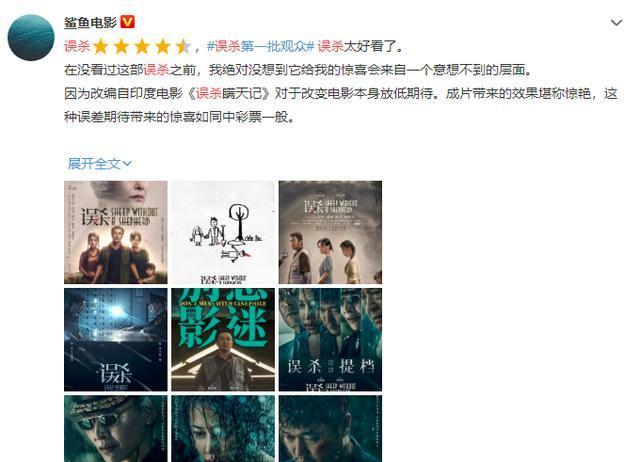The height and width of the screenshot is (462, 640).
Task: Open the dark blue 误杀 building poster
Action: pyautogui.click(x=116, y=340)
